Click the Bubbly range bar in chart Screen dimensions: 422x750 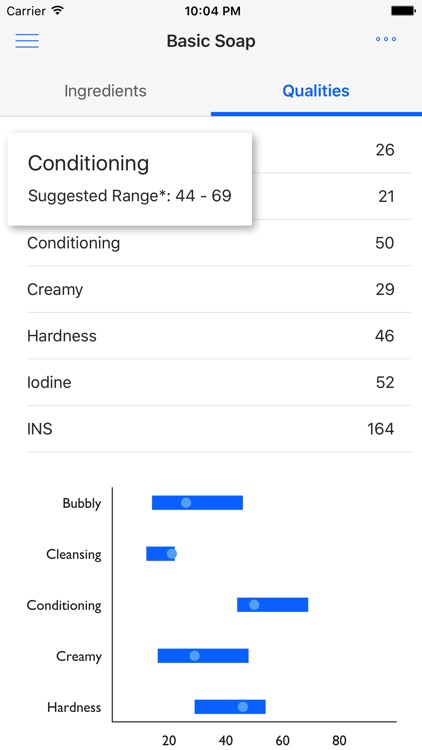197,503
